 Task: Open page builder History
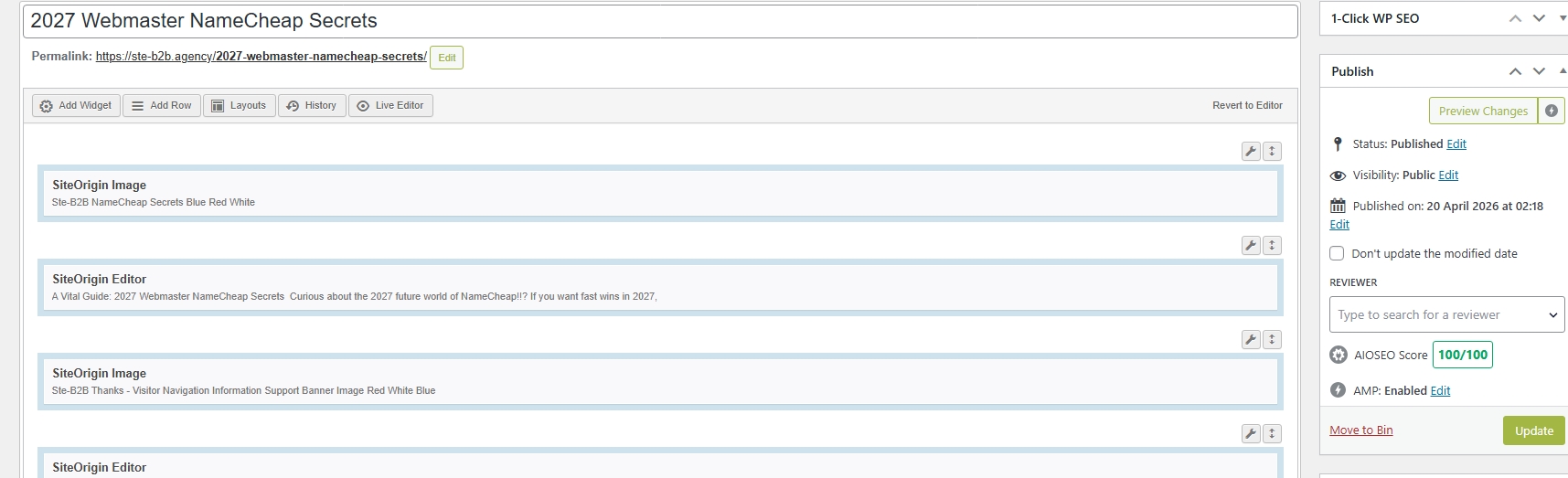click(312, 106)
